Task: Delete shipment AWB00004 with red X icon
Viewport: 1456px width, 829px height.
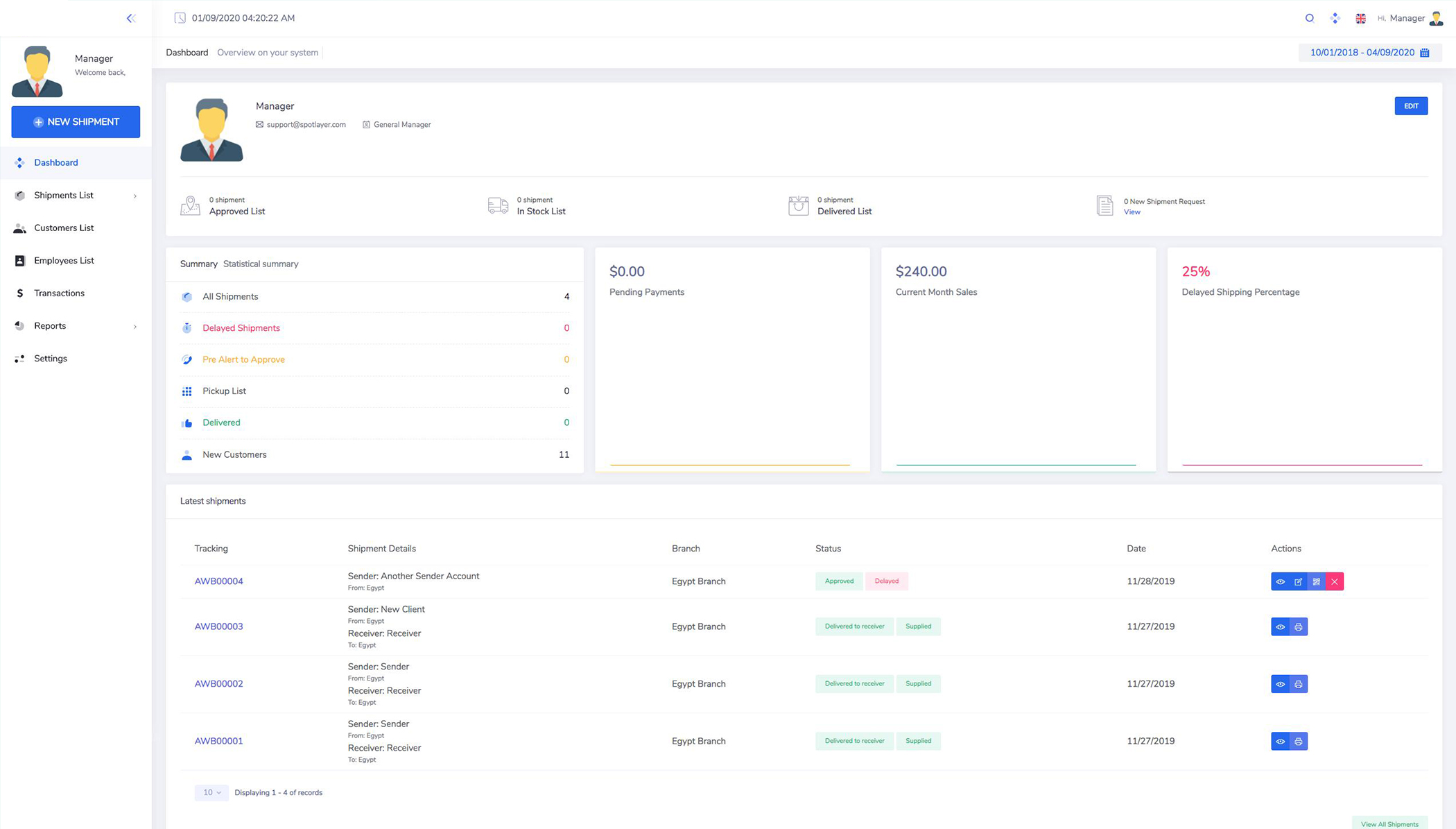Action: click(1334, 581)
